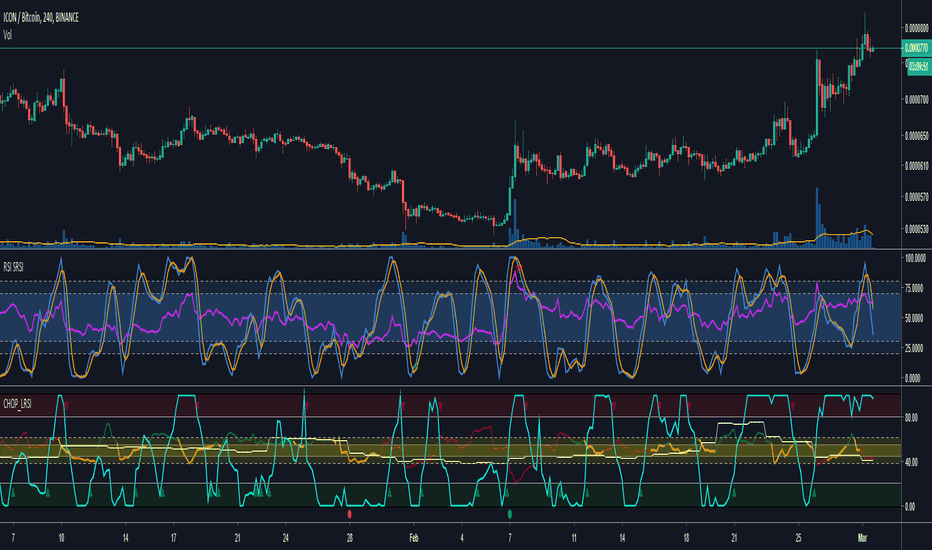Viewport: 932px width, 550px height.
Task: Click the date label 28 on time axis
Action: point(350,538)
